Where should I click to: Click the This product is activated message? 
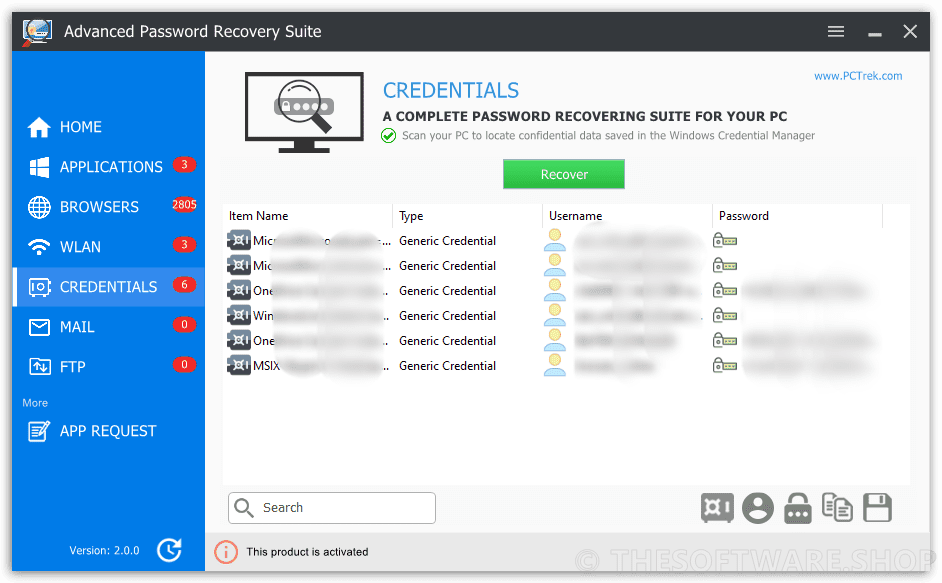(x=307, y=552)
